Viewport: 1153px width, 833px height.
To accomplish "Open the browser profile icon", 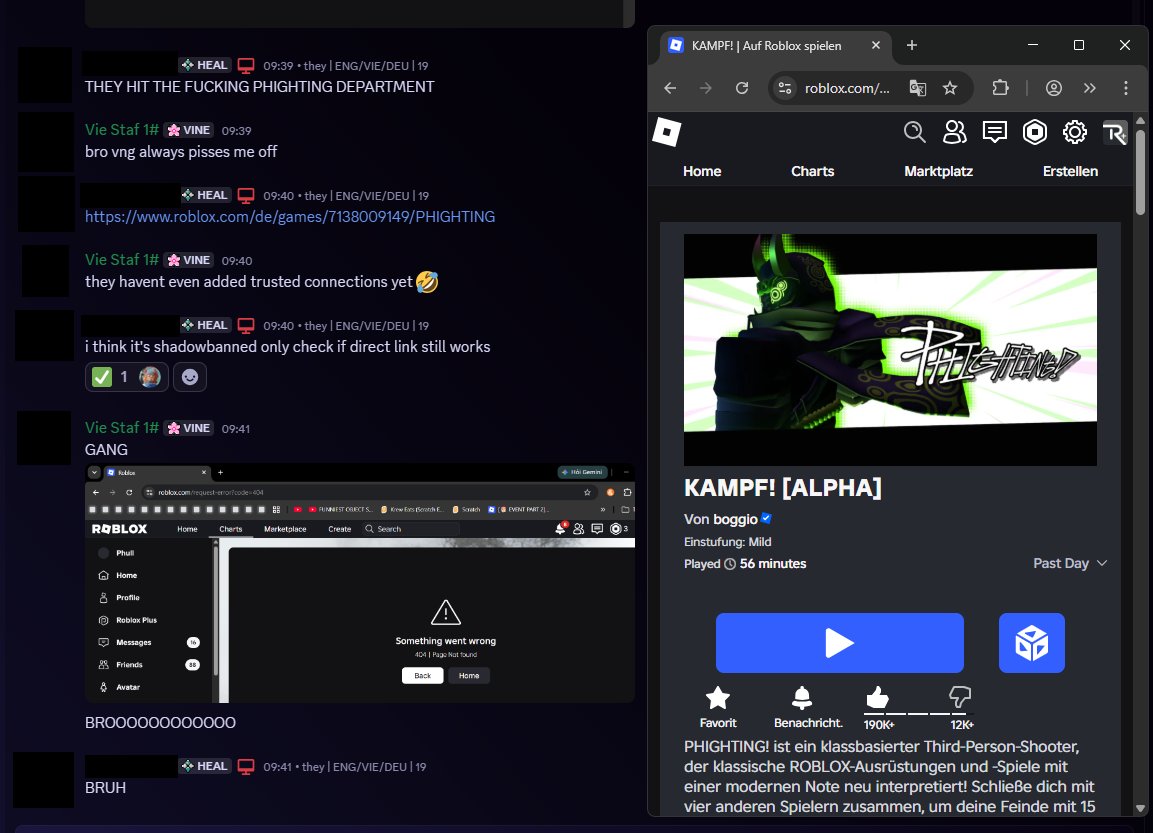I will (x=1054, y=88).
